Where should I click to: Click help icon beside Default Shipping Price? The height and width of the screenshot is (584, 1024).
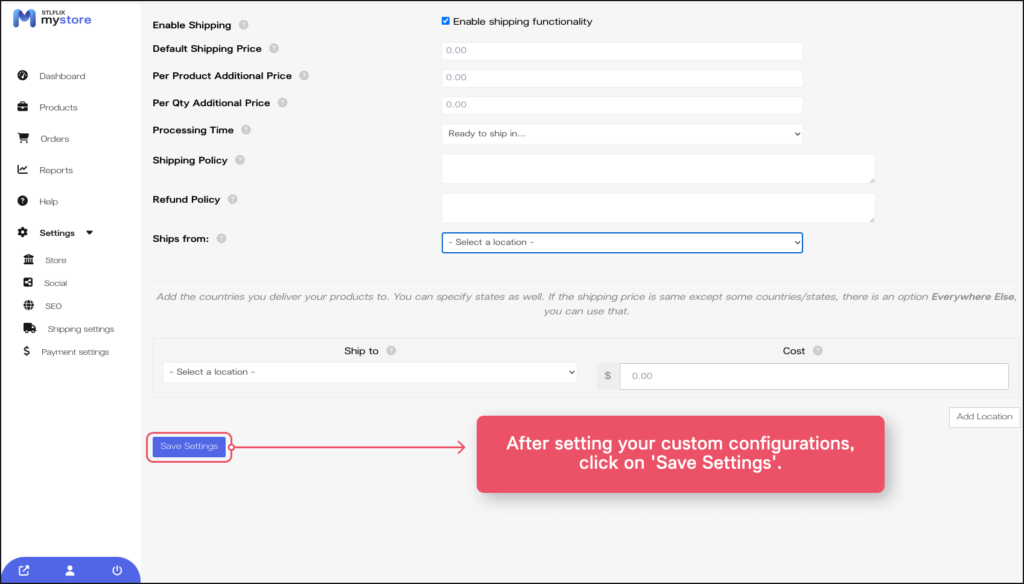(274, 48)
